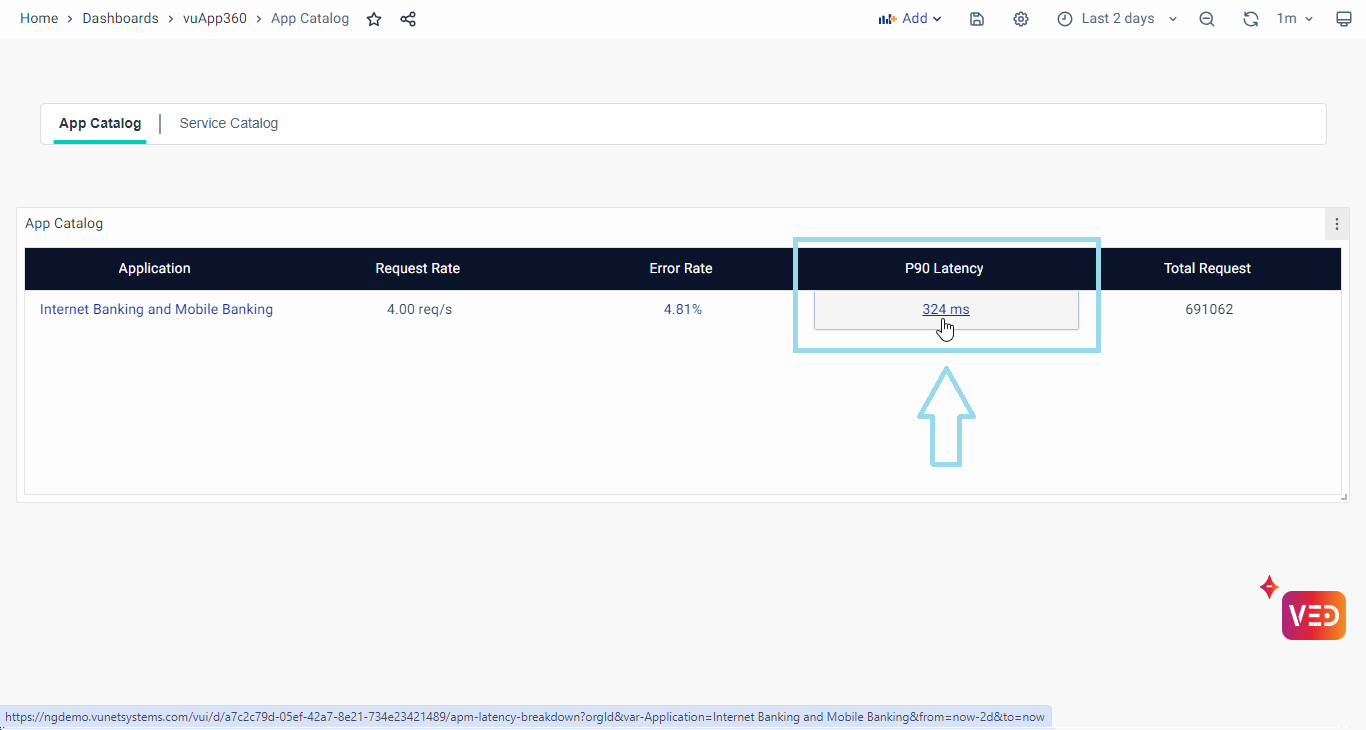The height and width of the screenshot is (730, 1366).
Task: Click the share dashboard icon
Action: coord(408,19)
